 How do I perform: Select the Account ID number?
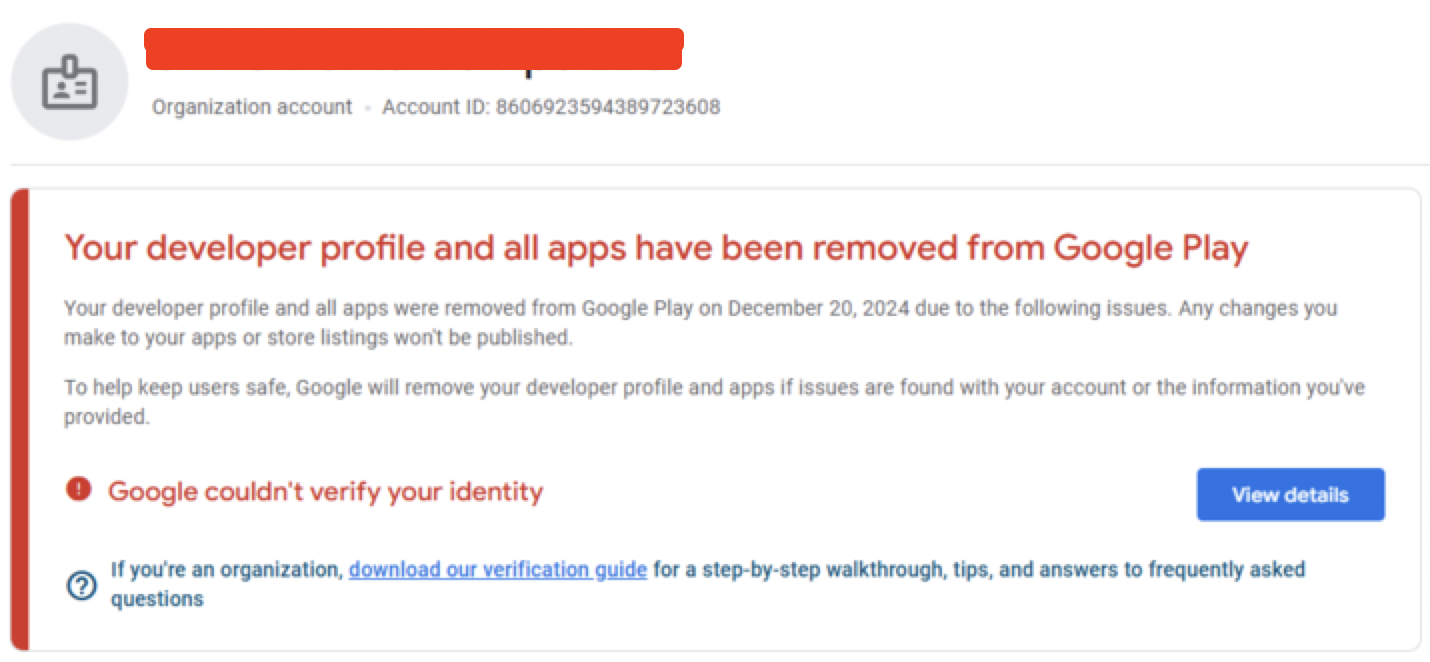pyautogui.click(x=608, y=107)
